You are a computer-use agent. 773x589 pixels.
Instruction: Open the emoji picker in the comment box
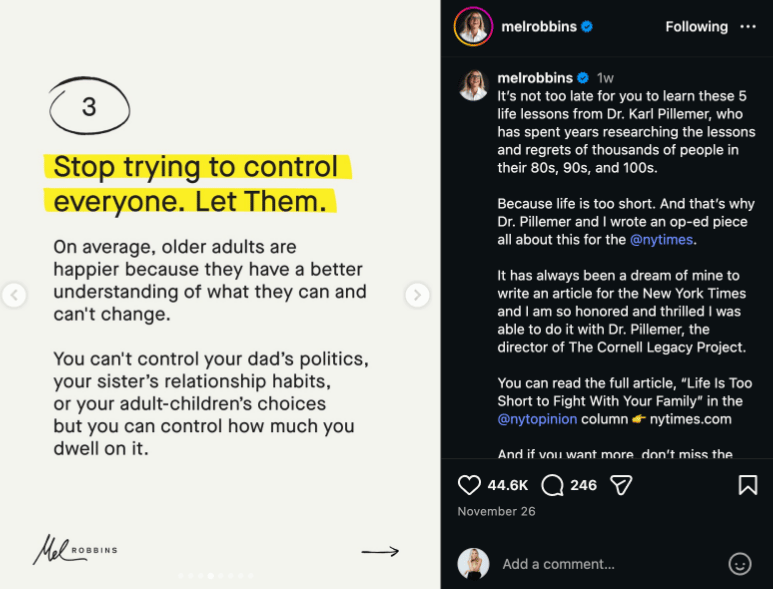pos(740,564)
